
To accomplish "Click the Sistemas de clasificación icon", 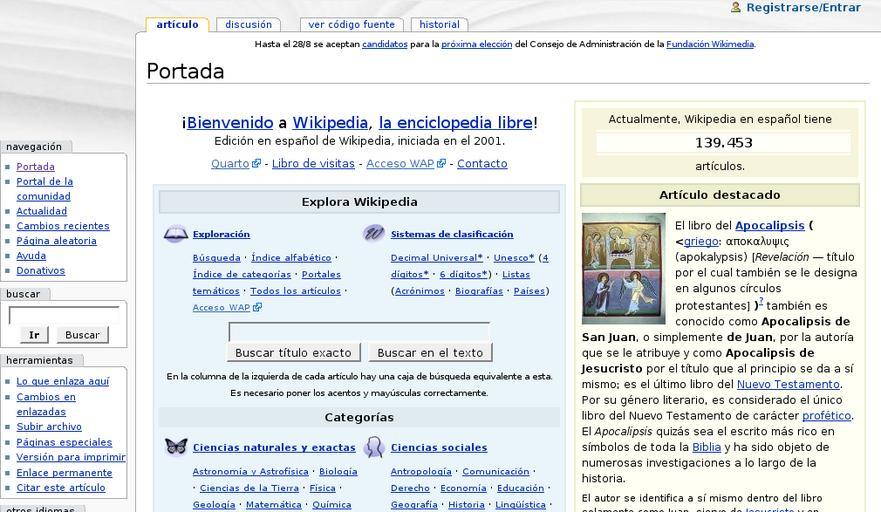I will (374, 234).
